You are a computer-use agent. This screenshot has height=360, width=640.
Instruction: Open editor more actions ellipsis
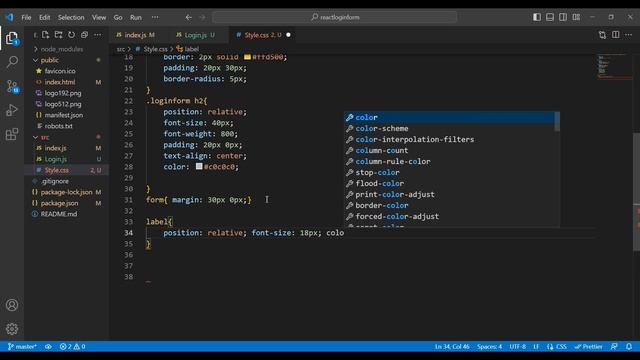[629, 35]
